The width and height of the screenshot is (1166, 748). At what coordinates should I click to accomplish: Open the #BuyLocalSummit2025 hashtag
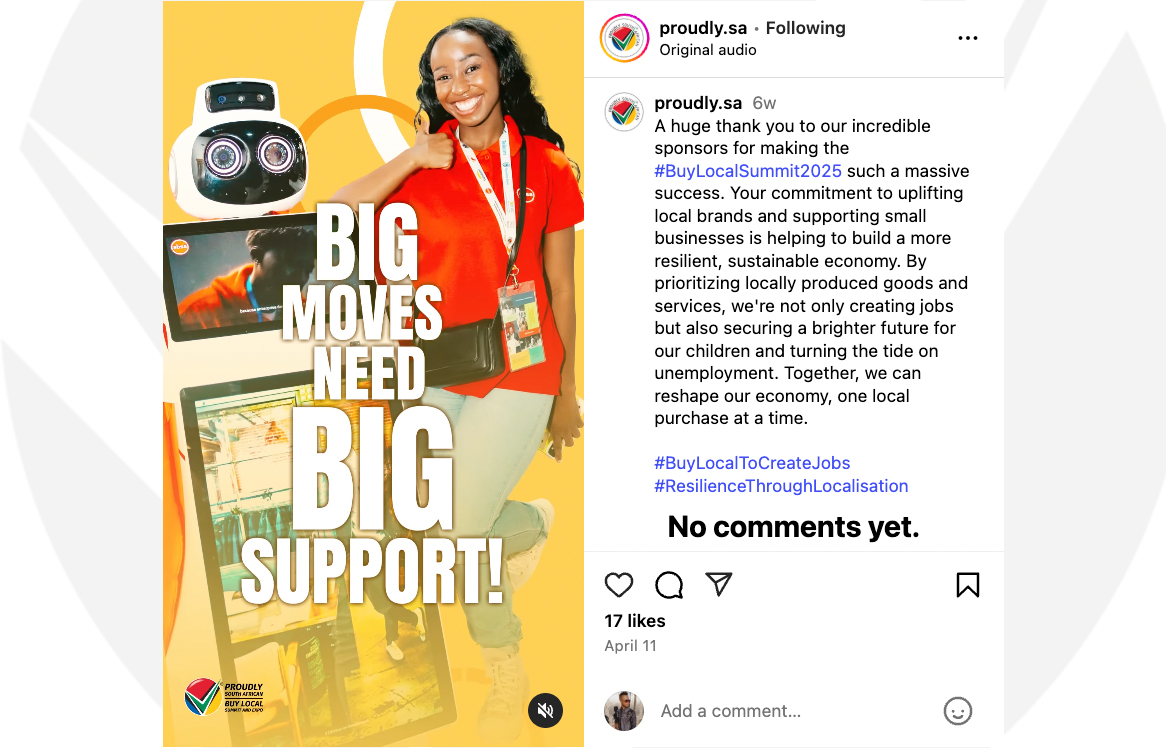(748, 171)
